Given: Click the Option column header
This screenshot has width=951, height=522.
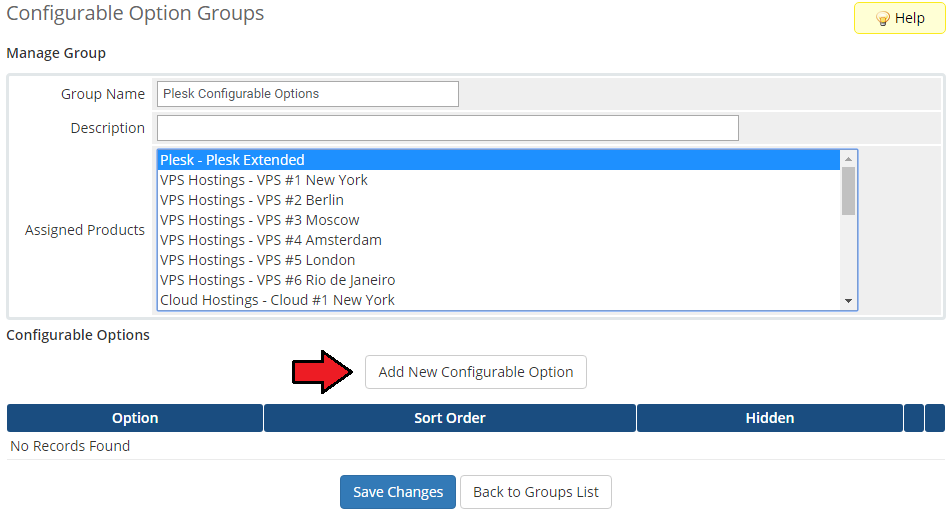Looking at the screenshot, I should point(135,418).
